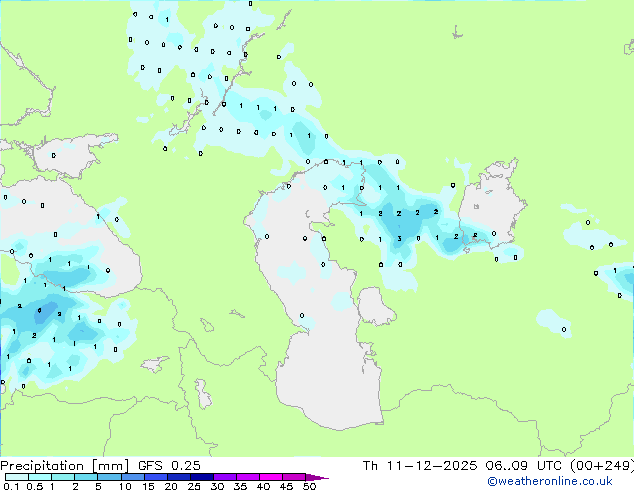The image size is (634, 490).
Task: Click the date 'Th 11-12-2025'
Action: [x=420, y=466]
